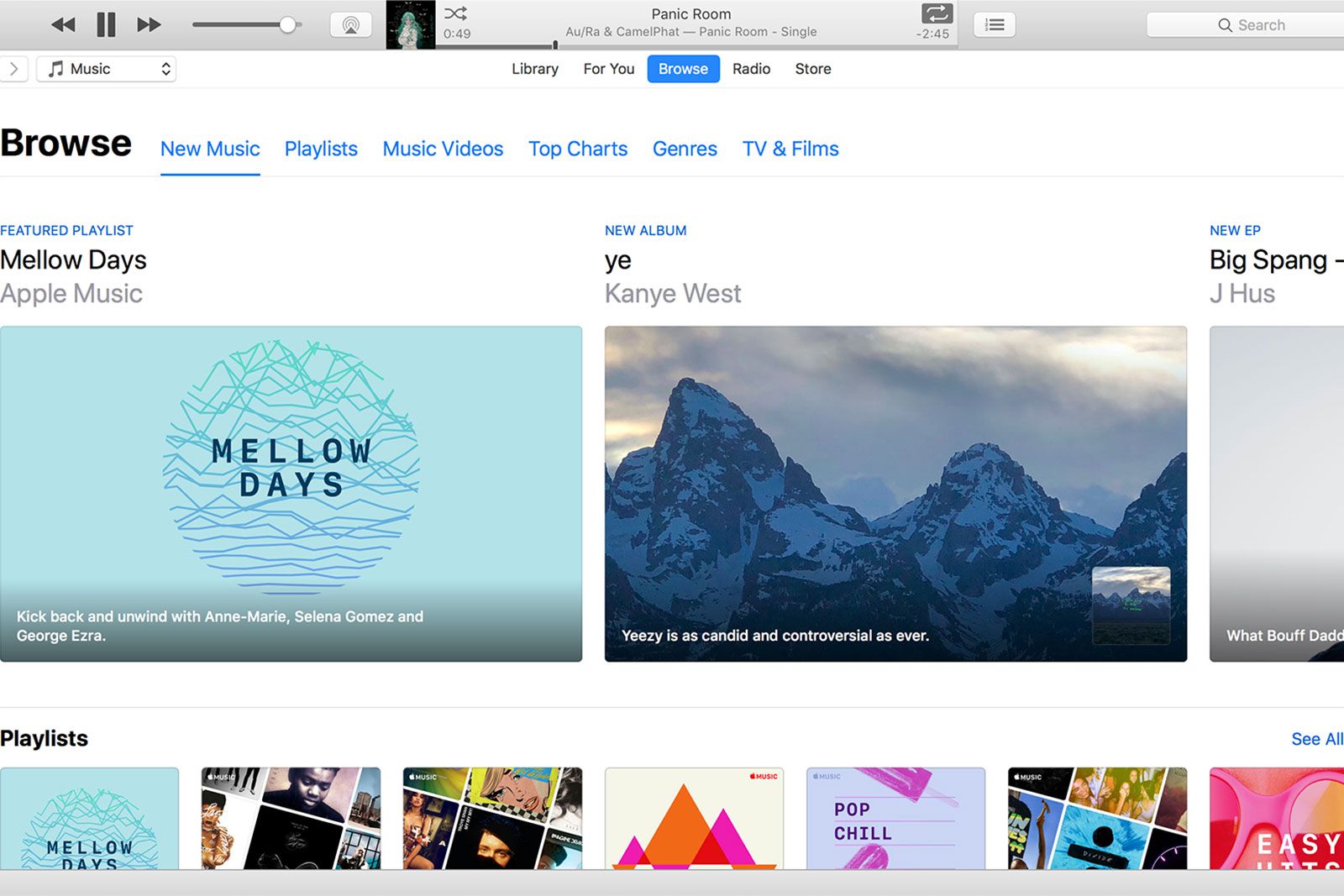
Task: Adjust the volume slider knob
Action: (x=287, y=24)
